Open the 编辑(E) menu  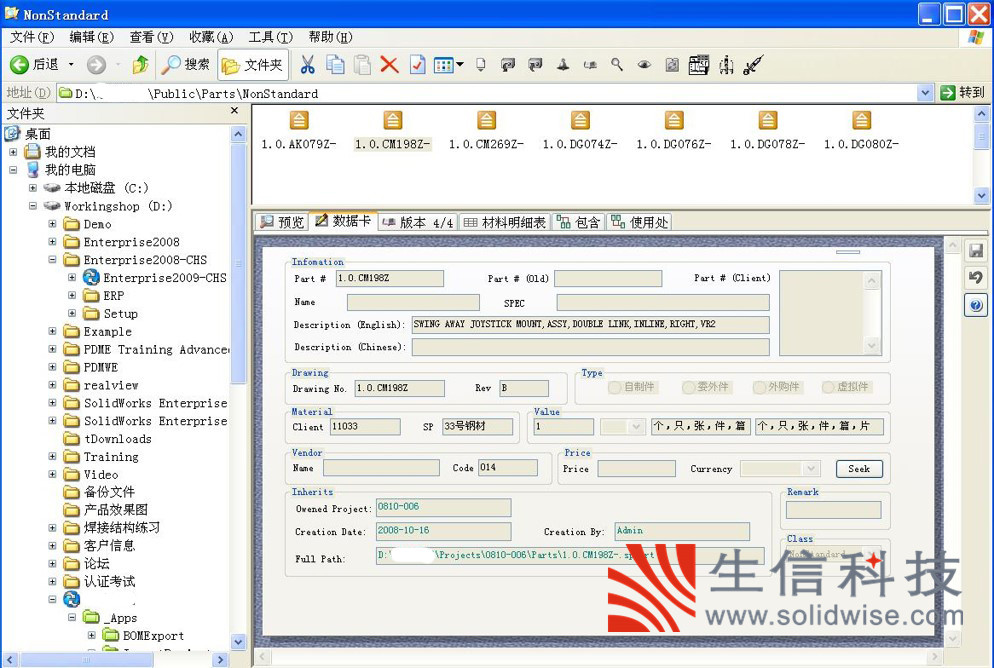click(x=91, y=37)
